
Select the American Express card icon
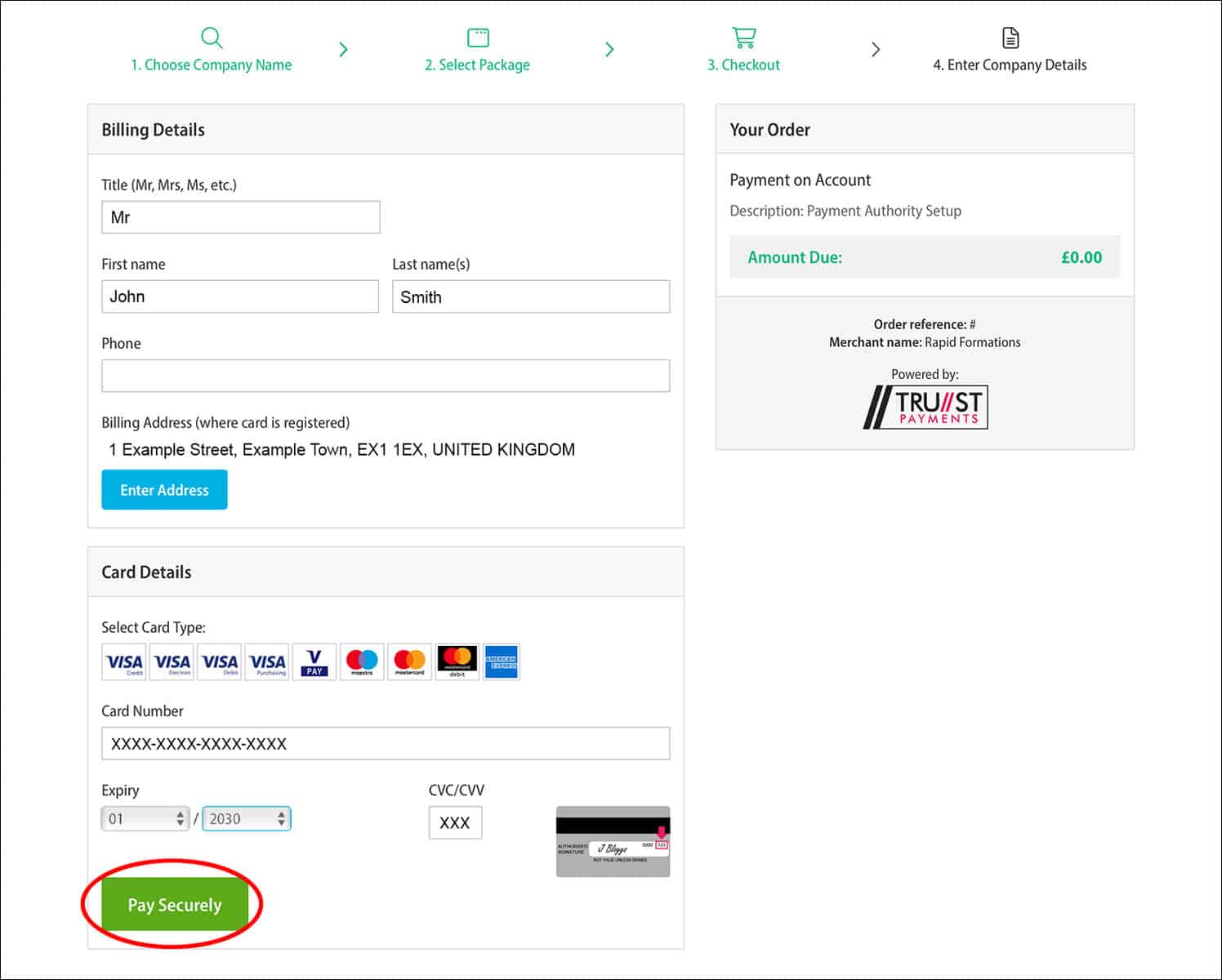pyautogui.click(x=502, y=662)
